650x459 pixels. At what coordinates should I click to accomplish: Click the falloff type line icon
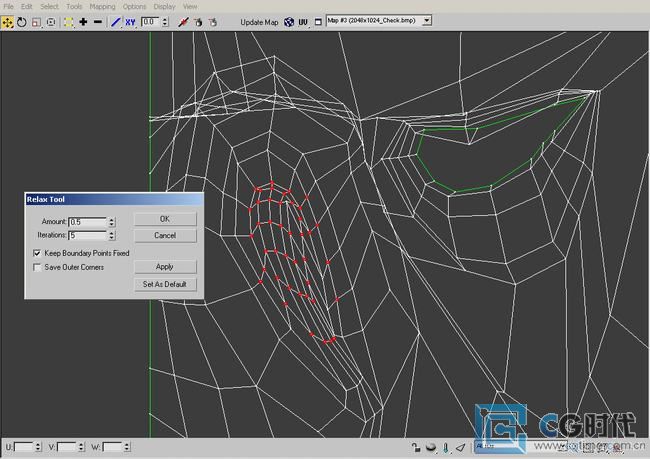tap(116, 22)
